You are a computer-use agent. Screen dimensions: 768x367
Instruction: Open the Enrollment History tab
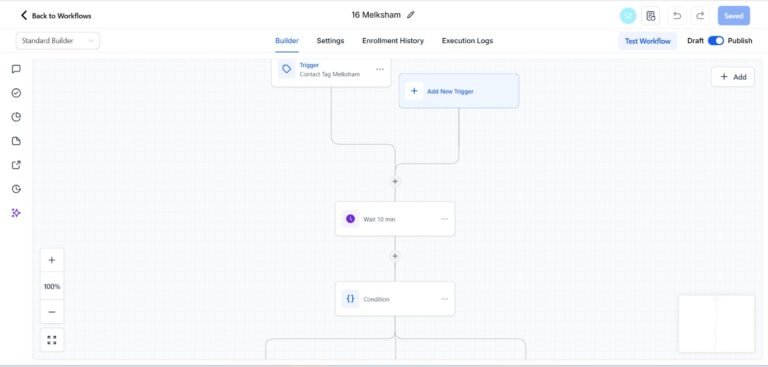(393, 41)
